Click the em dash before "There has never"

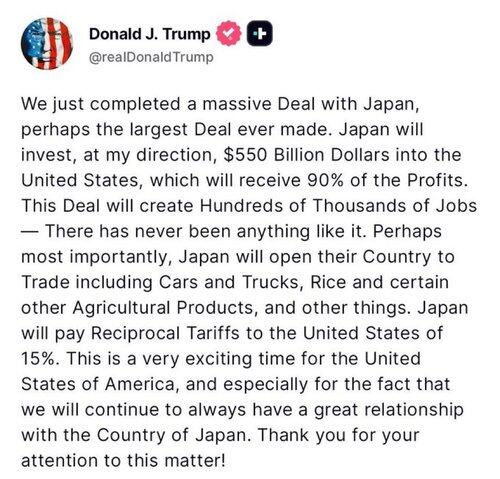(30, 231)
